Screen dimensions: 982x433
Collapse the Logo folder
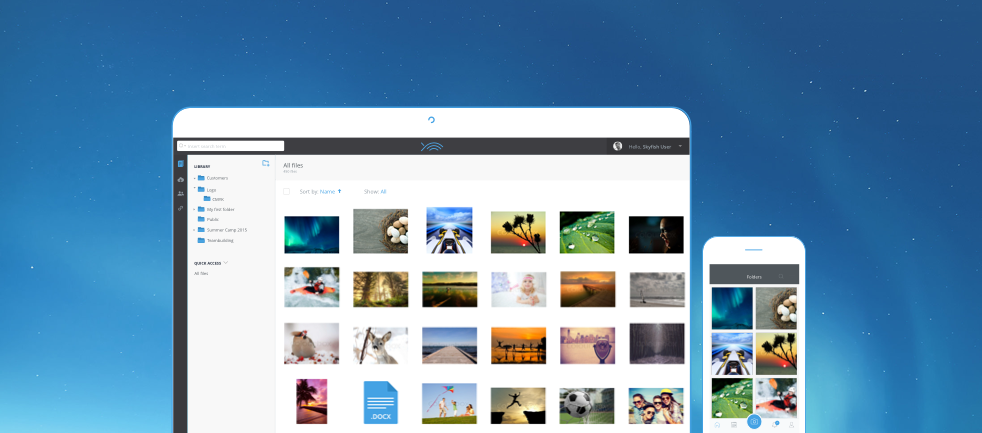pyautogui.click(x=194, y=189)
